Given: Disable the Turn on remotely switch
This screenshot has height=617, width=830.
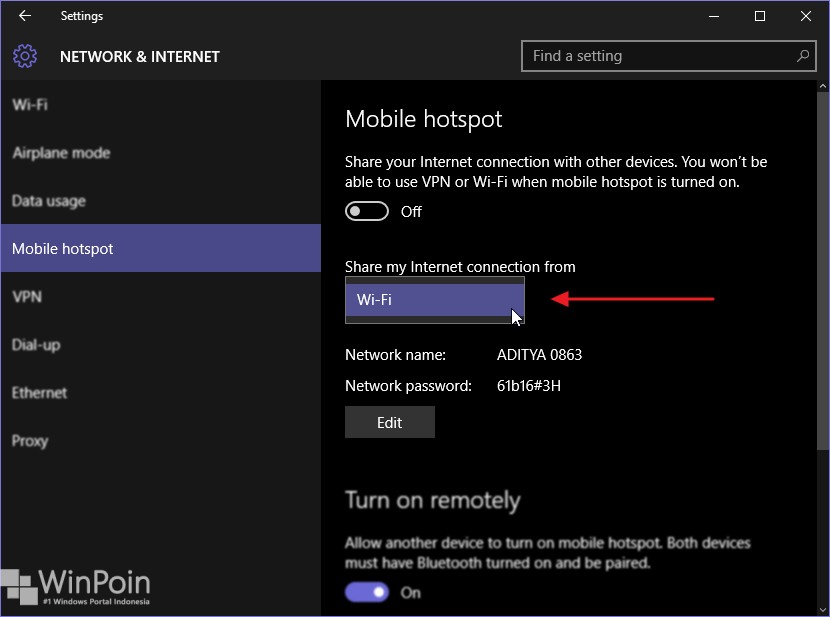Looking at the screenshot, I should [x=367, y=592].
